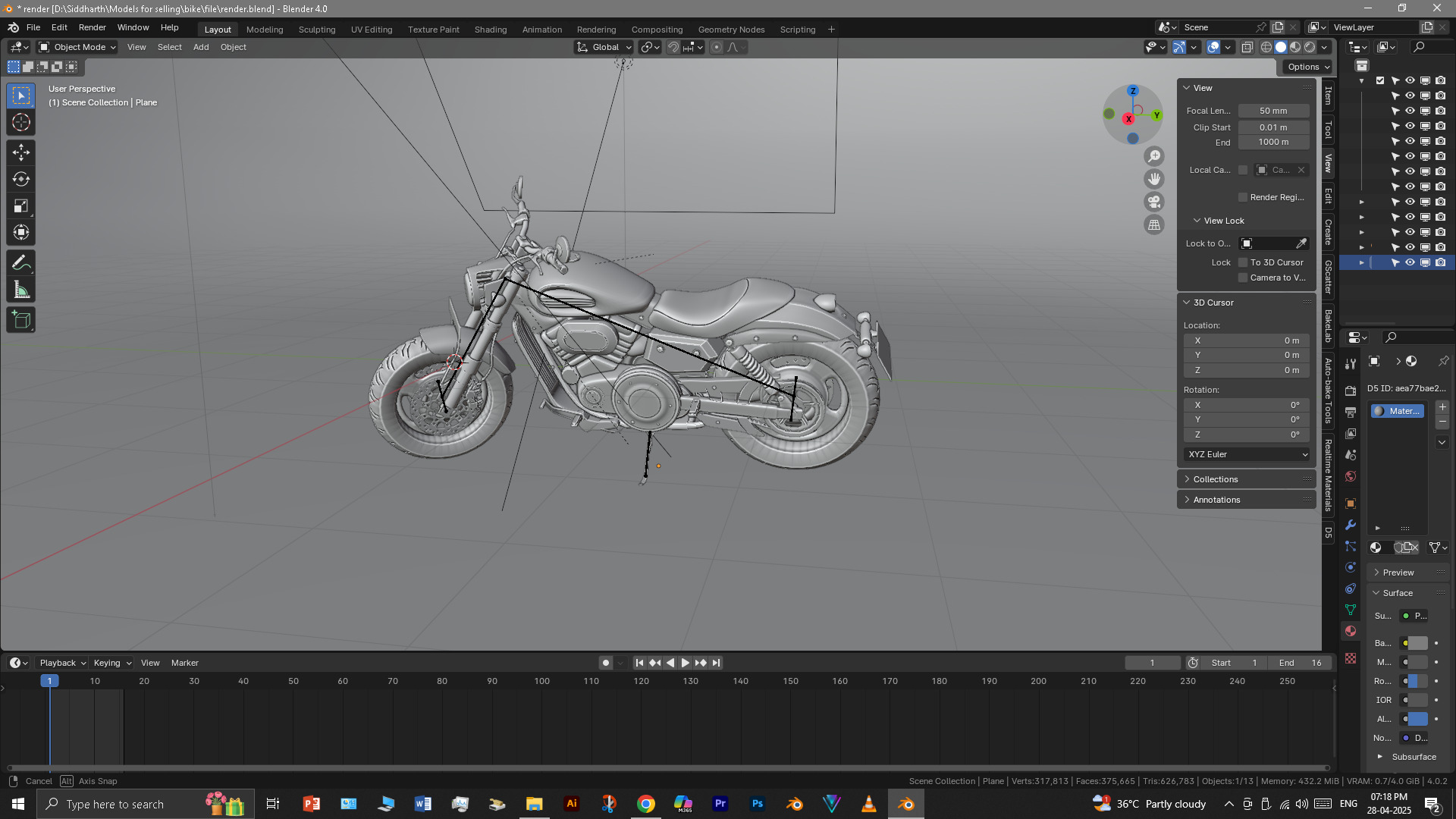This screenshot has height=819, width=1456.
Task: Add a new material slot
Action: click(1442, 407)
